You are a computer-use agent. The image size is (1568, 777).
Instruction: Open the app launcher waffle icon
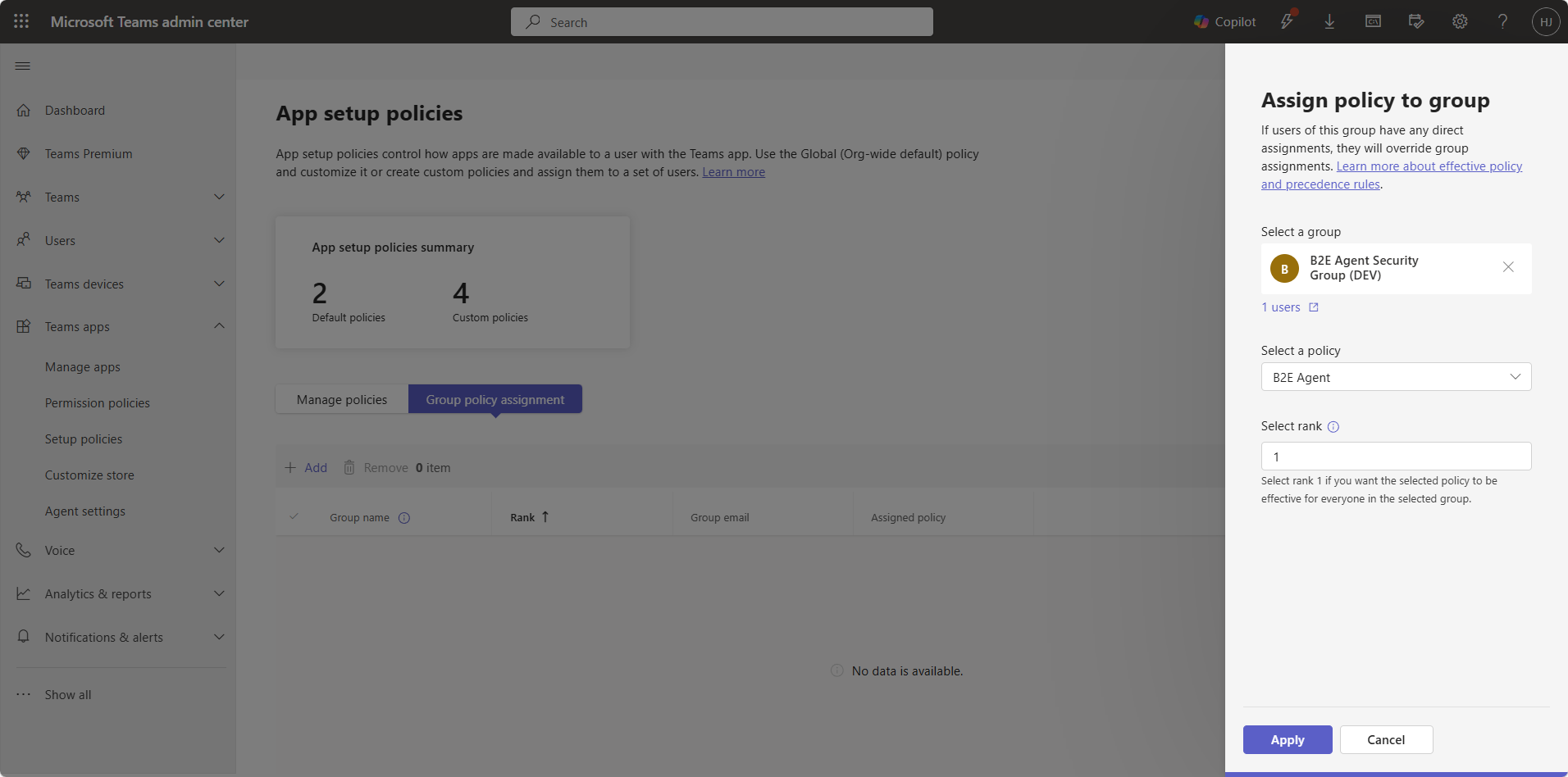[21, 21]
